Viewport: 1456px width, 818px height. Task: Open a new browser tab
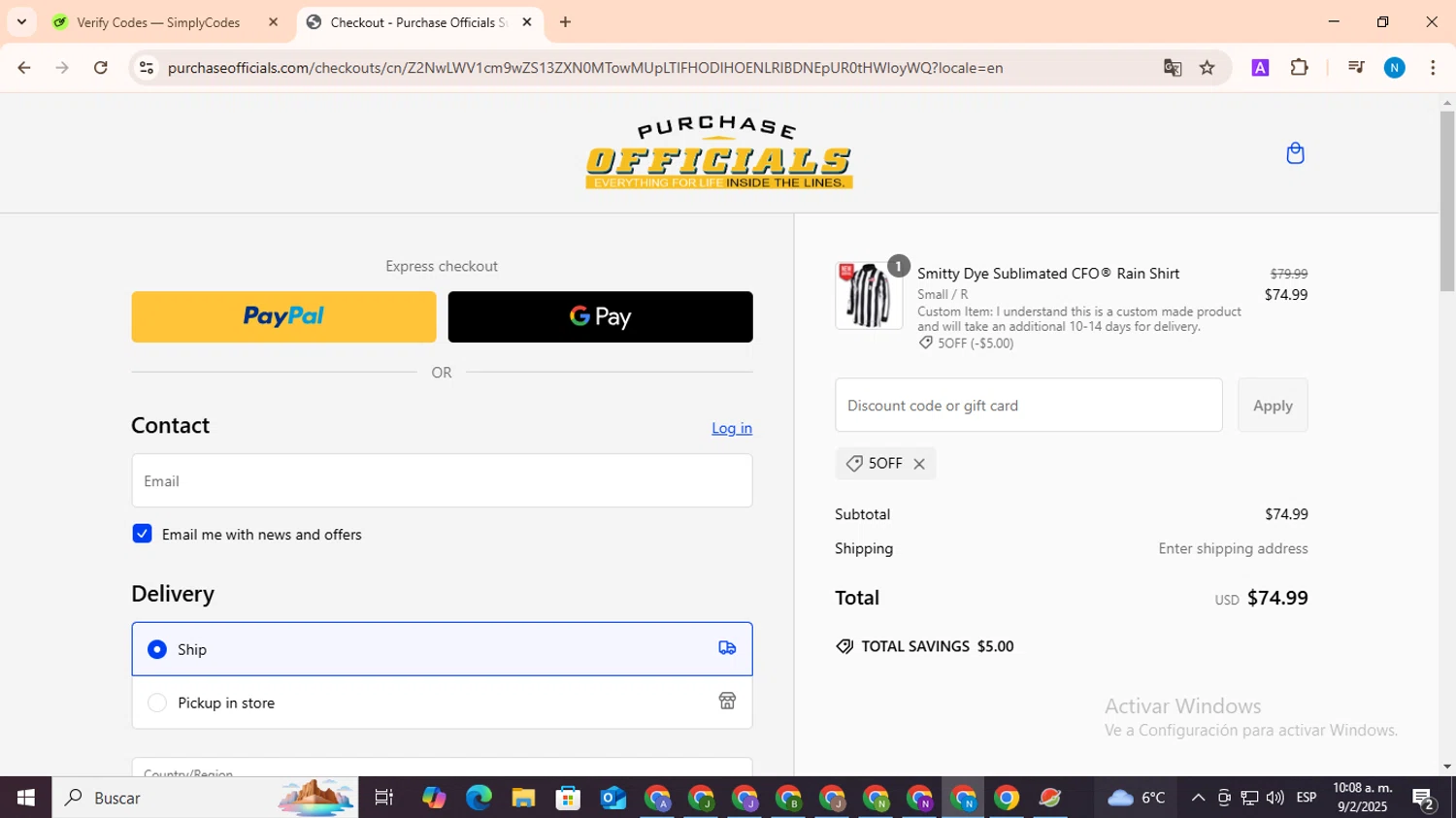(x=565, y=21)
